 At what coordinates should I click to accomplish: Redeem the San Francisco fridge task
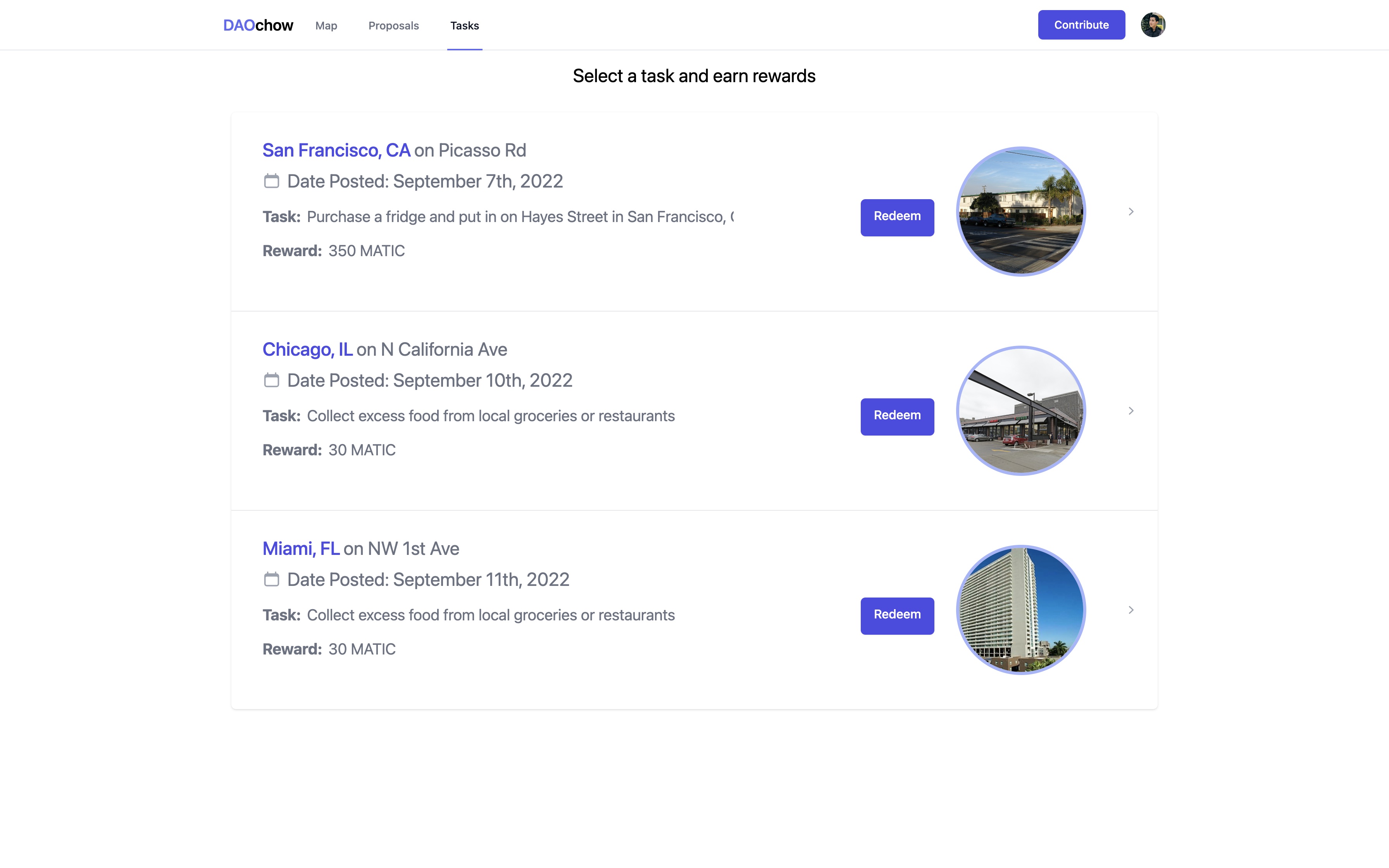[896, 217]
